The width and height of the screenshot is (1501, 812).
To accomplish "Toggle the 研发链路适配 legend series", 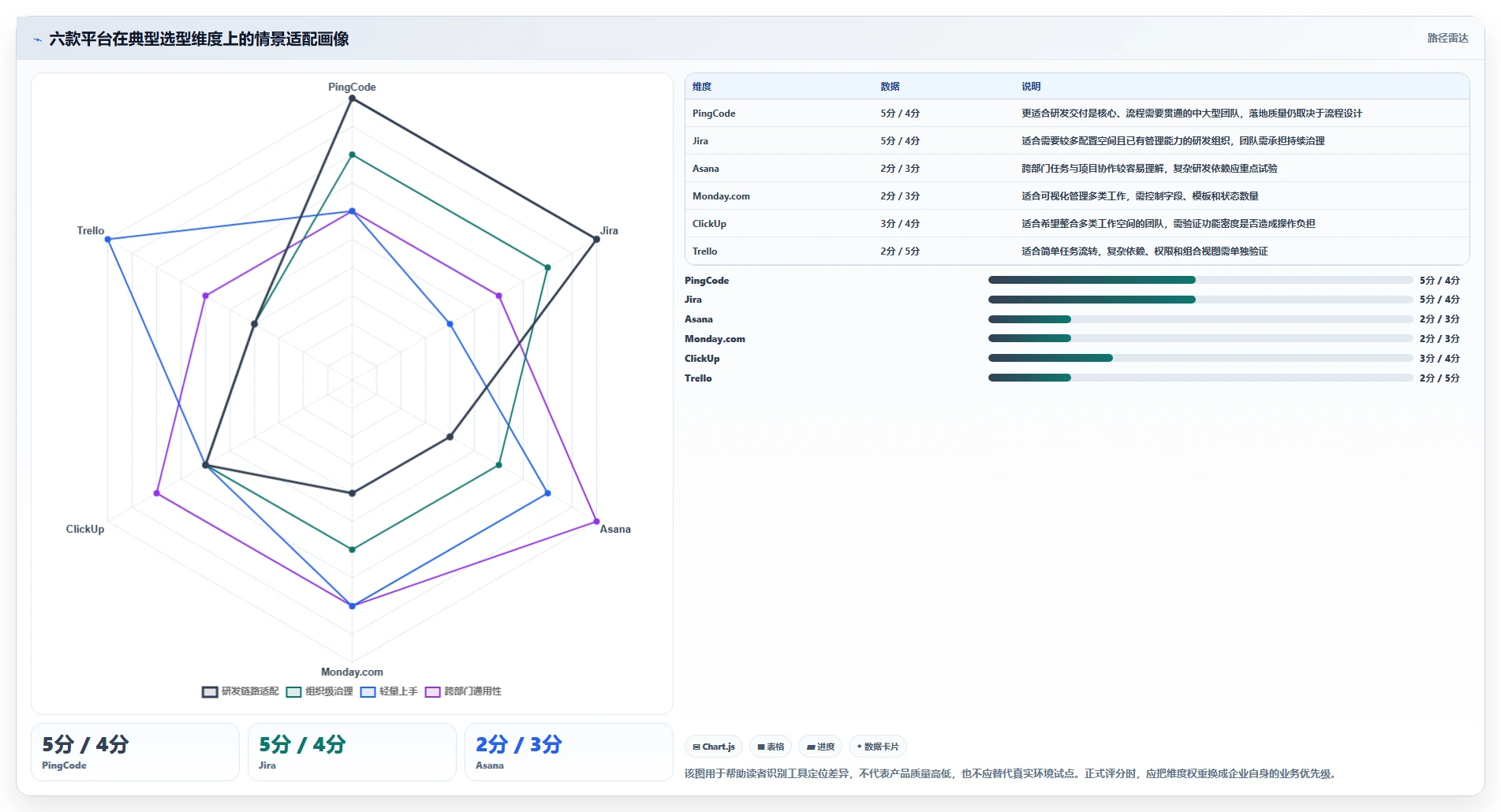I will click(241, 691).
